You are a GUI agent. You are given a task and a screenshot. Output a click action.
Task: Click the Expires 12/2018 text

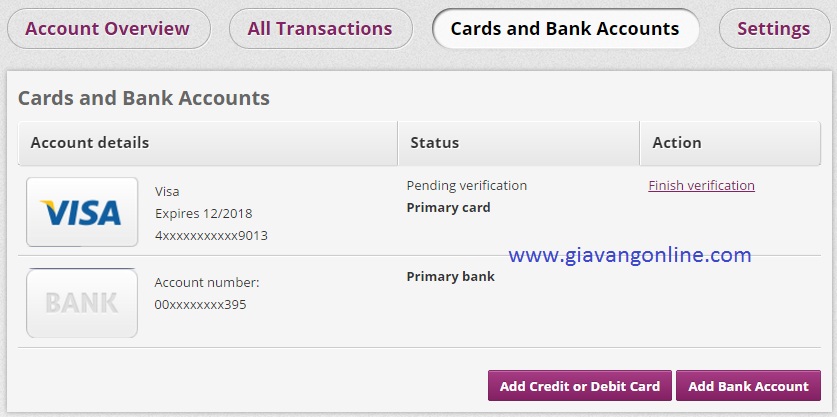coord(203,214)
